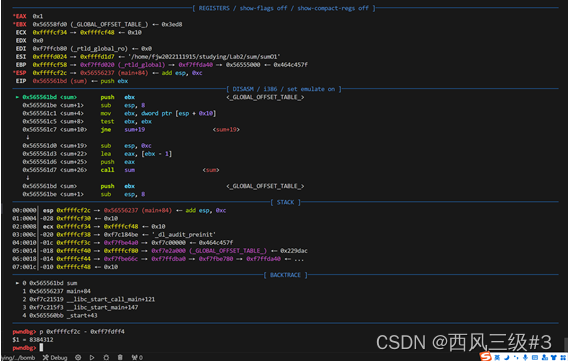Click the soft keyboard icon in Sogou toolbar
Screen dimensions: 568x362
tap(535, 358)
